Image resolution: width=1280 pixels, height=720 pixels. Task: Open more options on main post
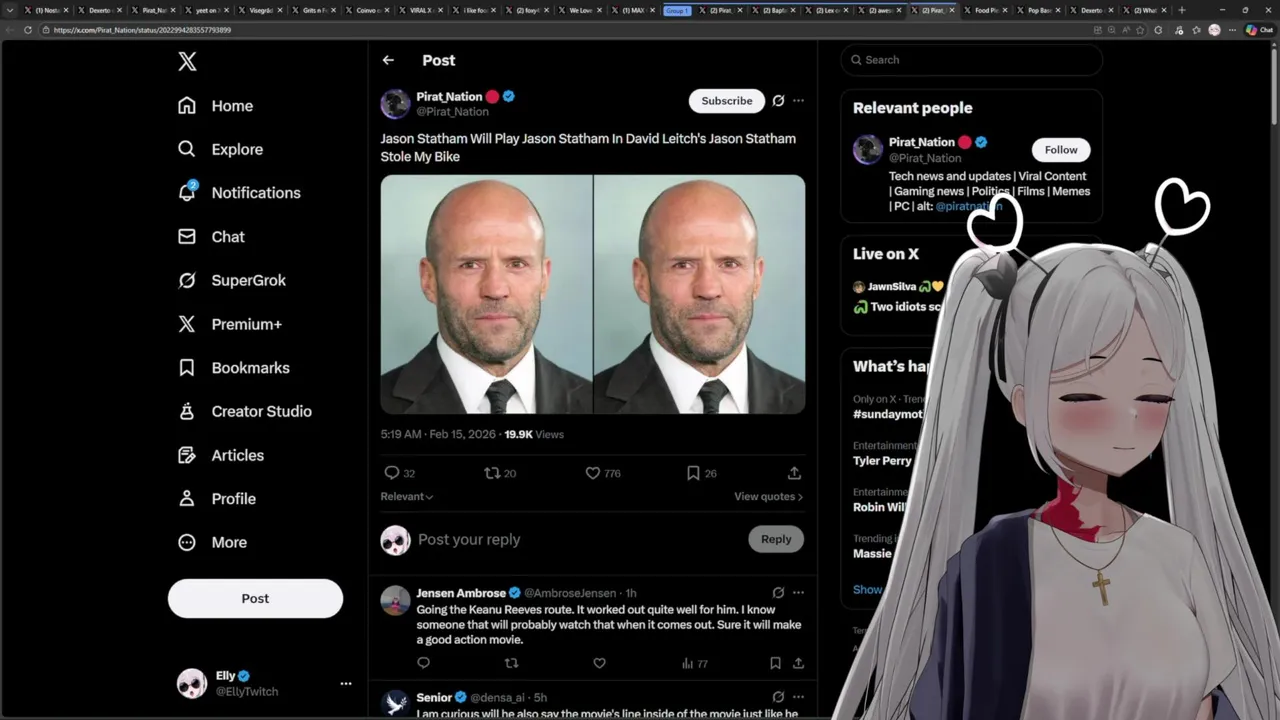(x=798, y=100)
